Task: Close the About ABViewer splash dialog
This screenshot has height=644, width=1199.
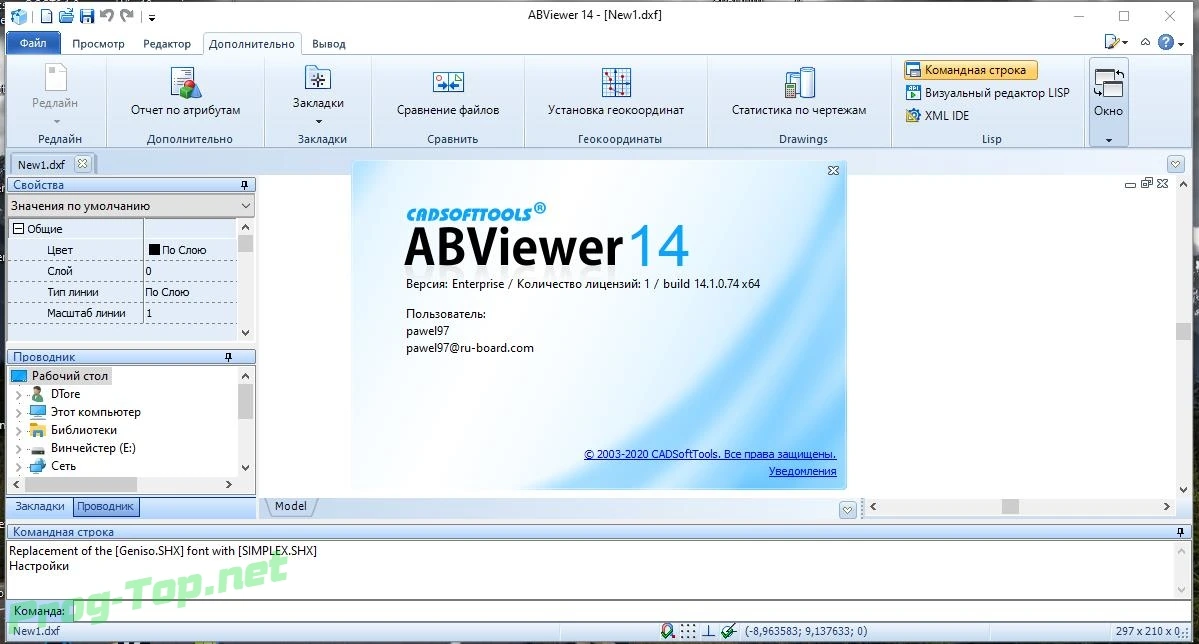Action: (833, 171)
